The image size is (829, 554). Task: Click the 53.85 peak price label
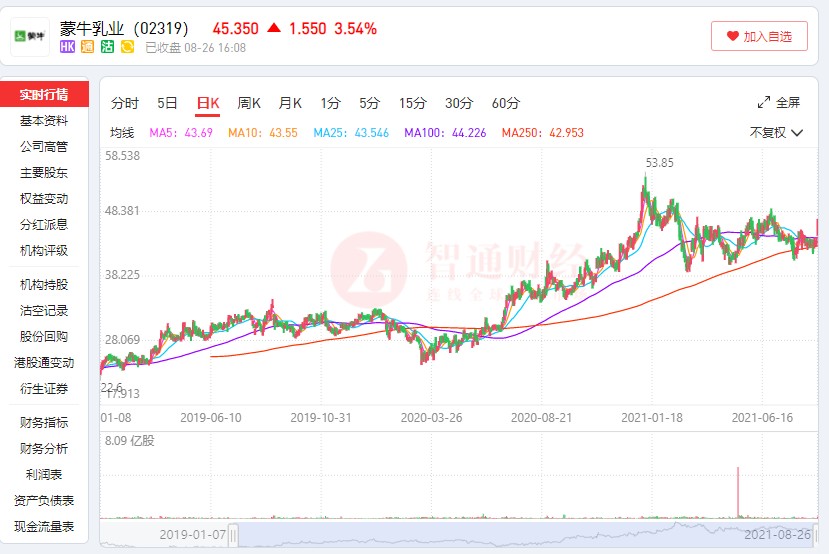click(660, 163)
